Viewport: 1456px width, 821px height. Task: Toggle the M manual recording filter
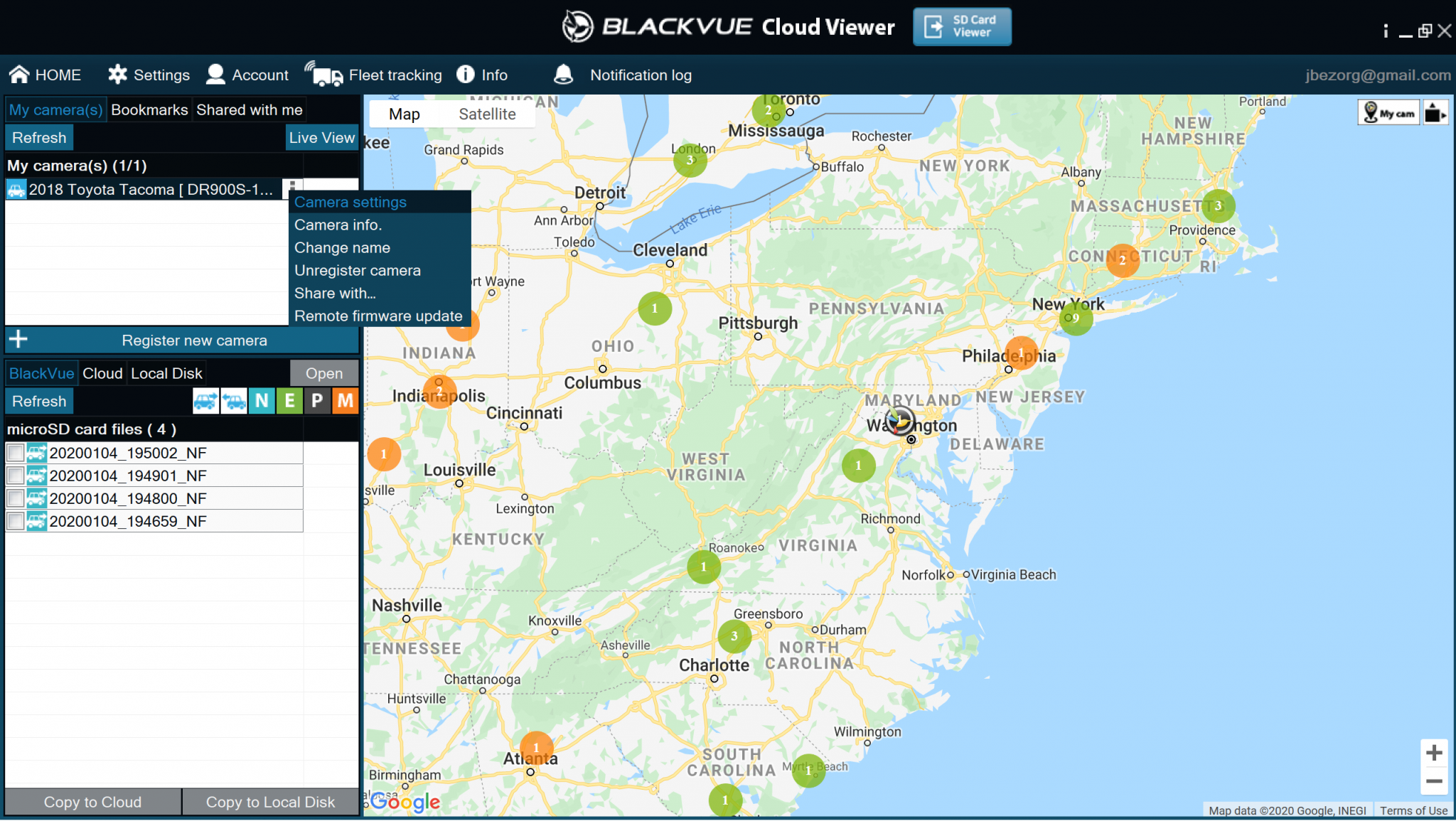[x=346, y=401]
